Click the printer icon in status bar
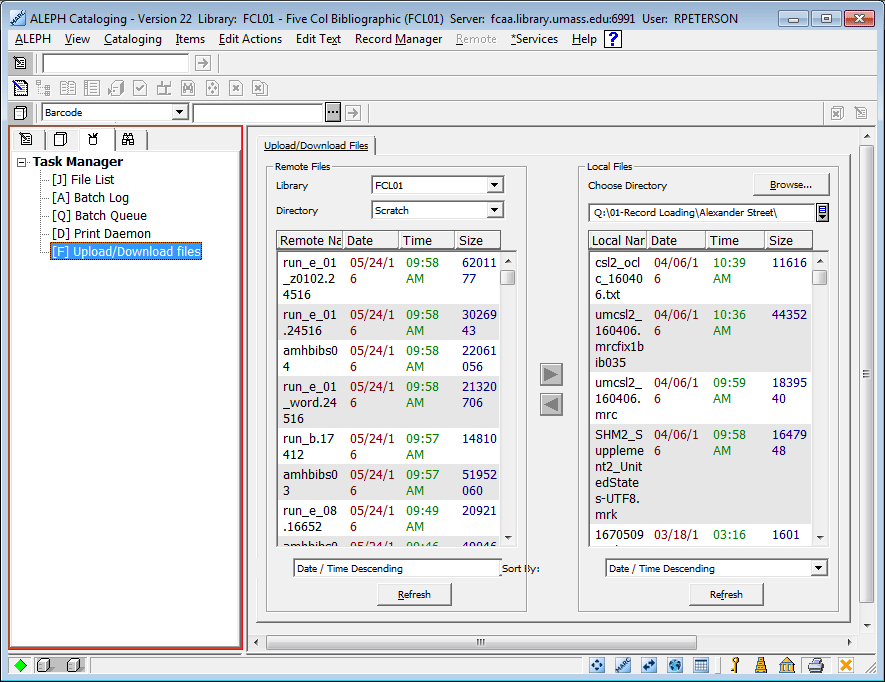The width and height of the screenshot is (885, 682). (816, 665)
